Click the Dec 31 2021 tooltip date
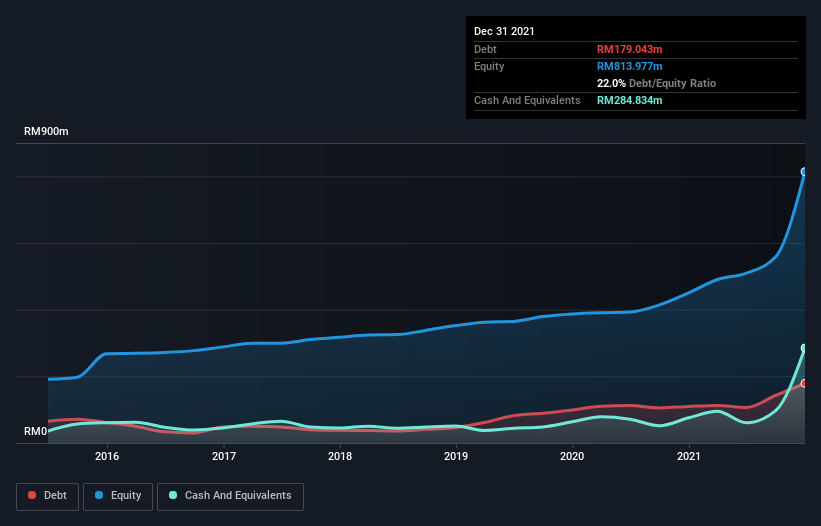The height and width of the screenshot is (526, 821). (504, 31)
